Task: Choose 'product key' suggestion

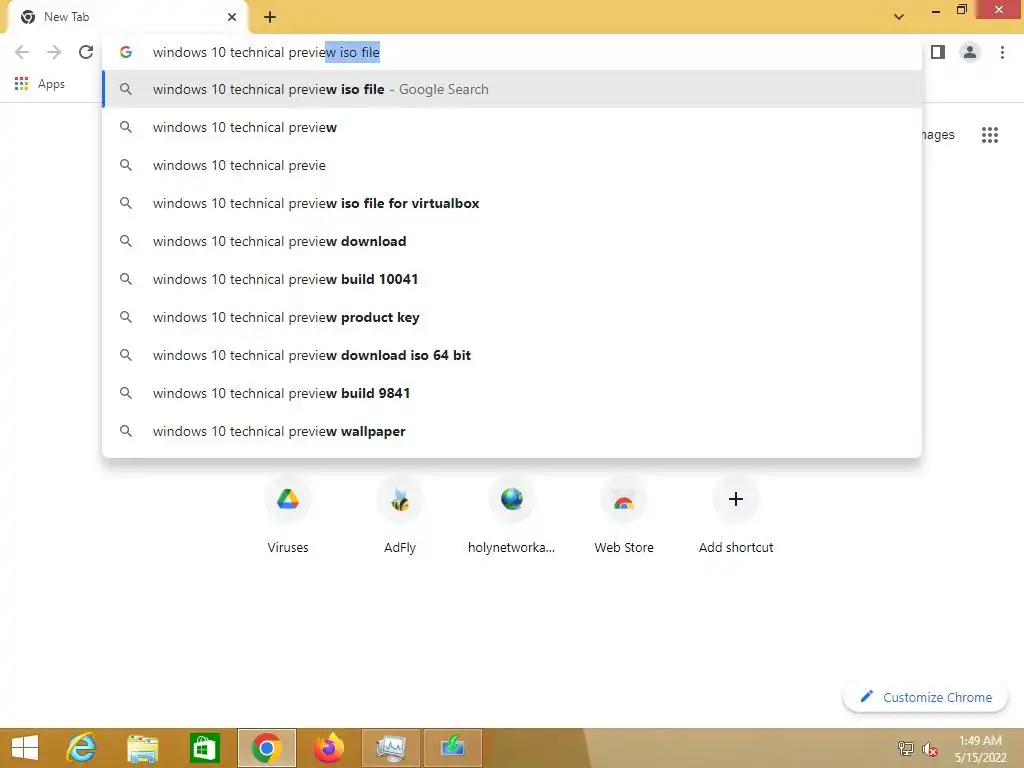Action: 512,317
